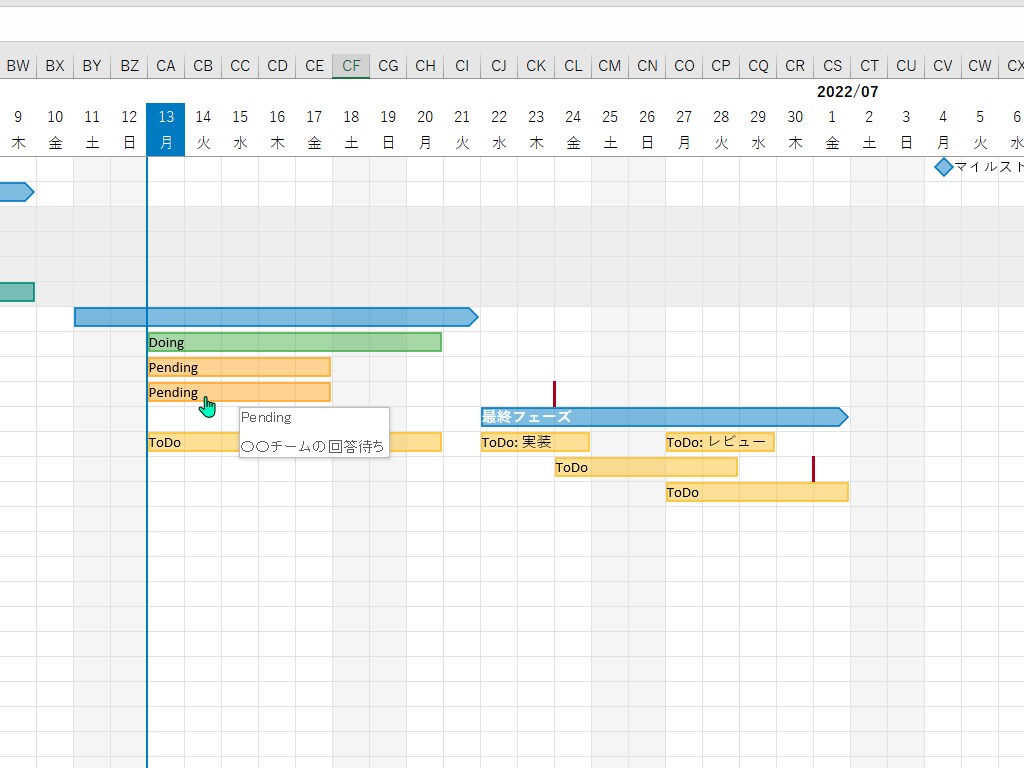Select column header CF
Screen dimensions: 1024x768
[x=351, y=66]
